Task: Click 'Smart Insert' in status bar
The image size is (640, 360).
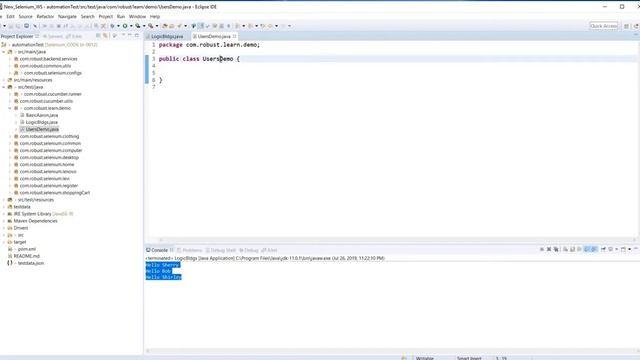Action: coord(469,358)
